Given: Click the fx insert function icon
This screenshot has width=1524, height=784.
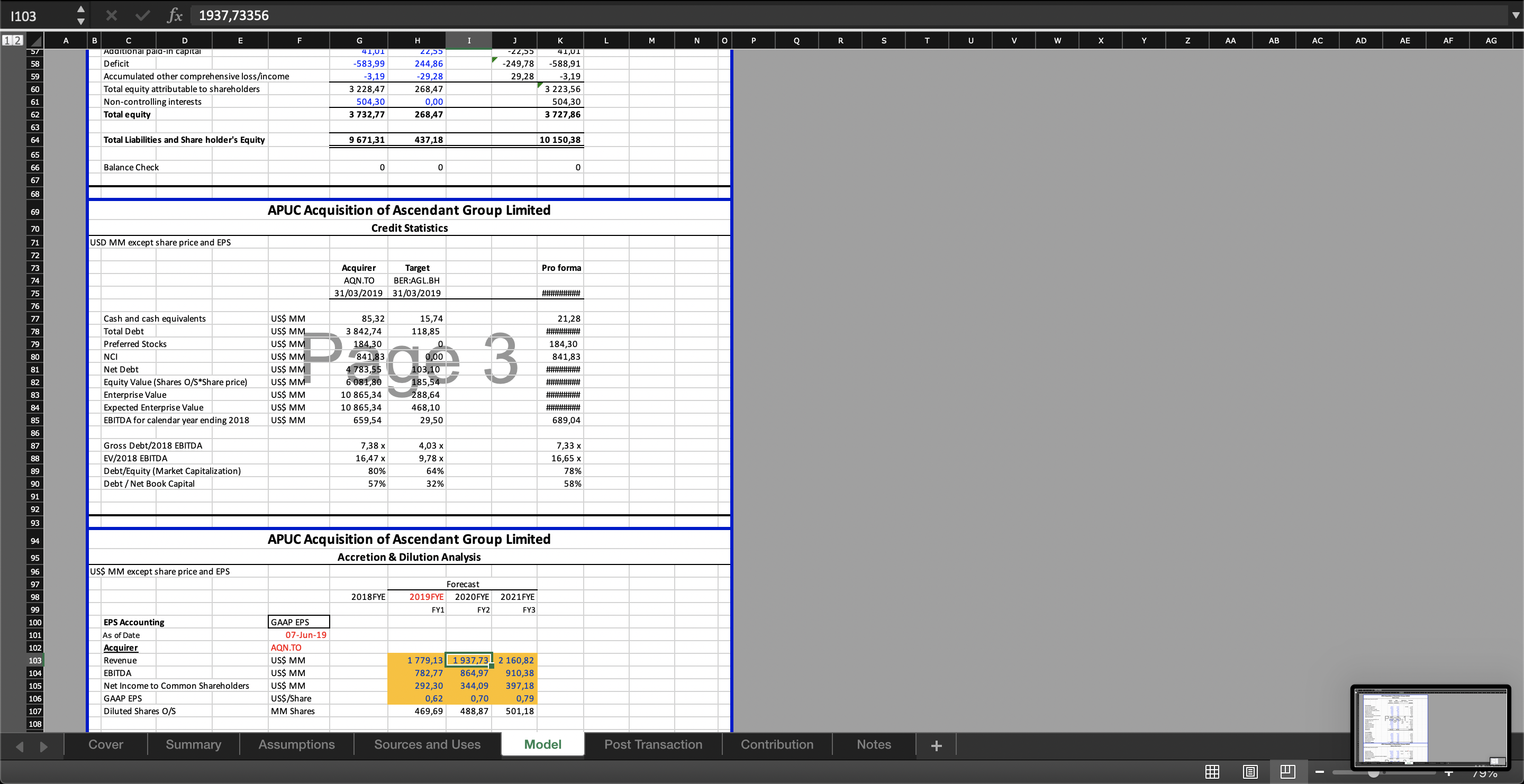Looking at the screenshot, I should tap(174, 15).
